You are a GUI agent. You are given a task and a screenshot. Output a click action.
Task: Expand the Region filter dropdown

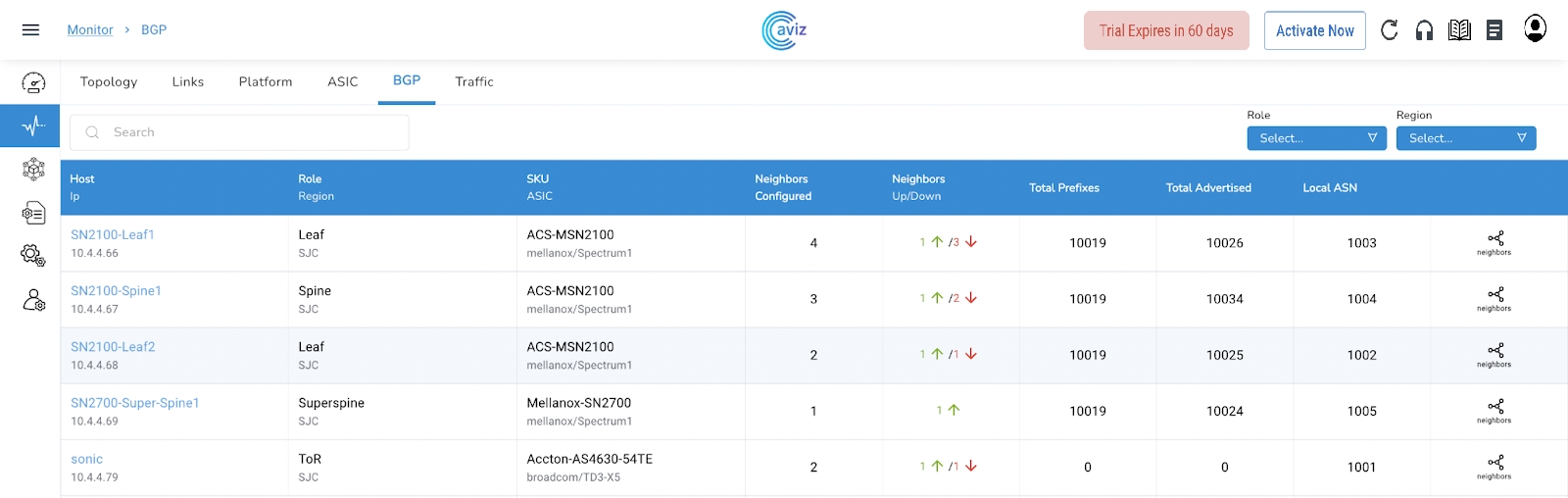click(x=1465, y=138)
